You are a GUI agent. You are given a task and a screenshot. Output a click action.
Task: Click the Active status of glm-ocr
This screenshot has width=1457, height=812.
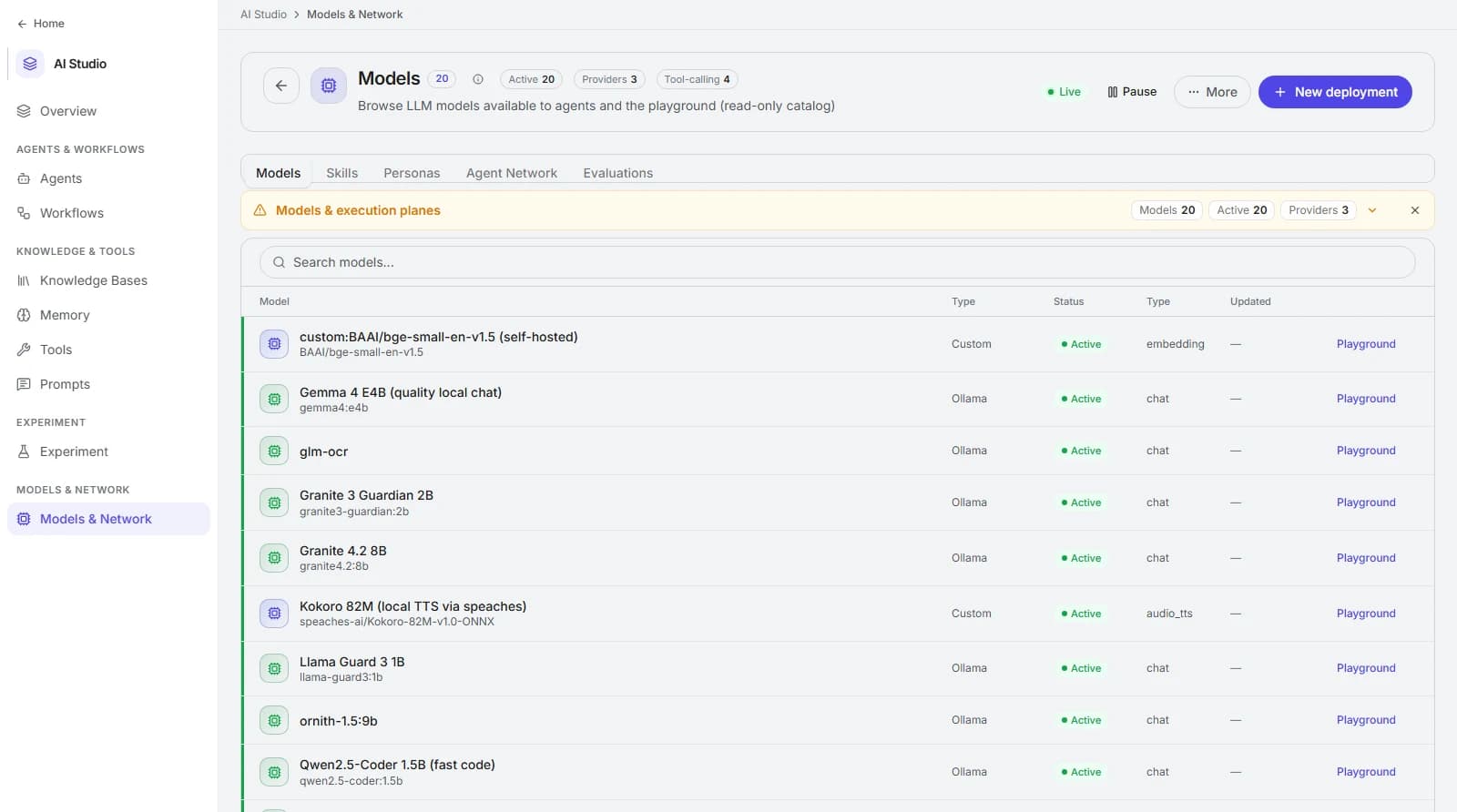click(x=1081, y=451)
